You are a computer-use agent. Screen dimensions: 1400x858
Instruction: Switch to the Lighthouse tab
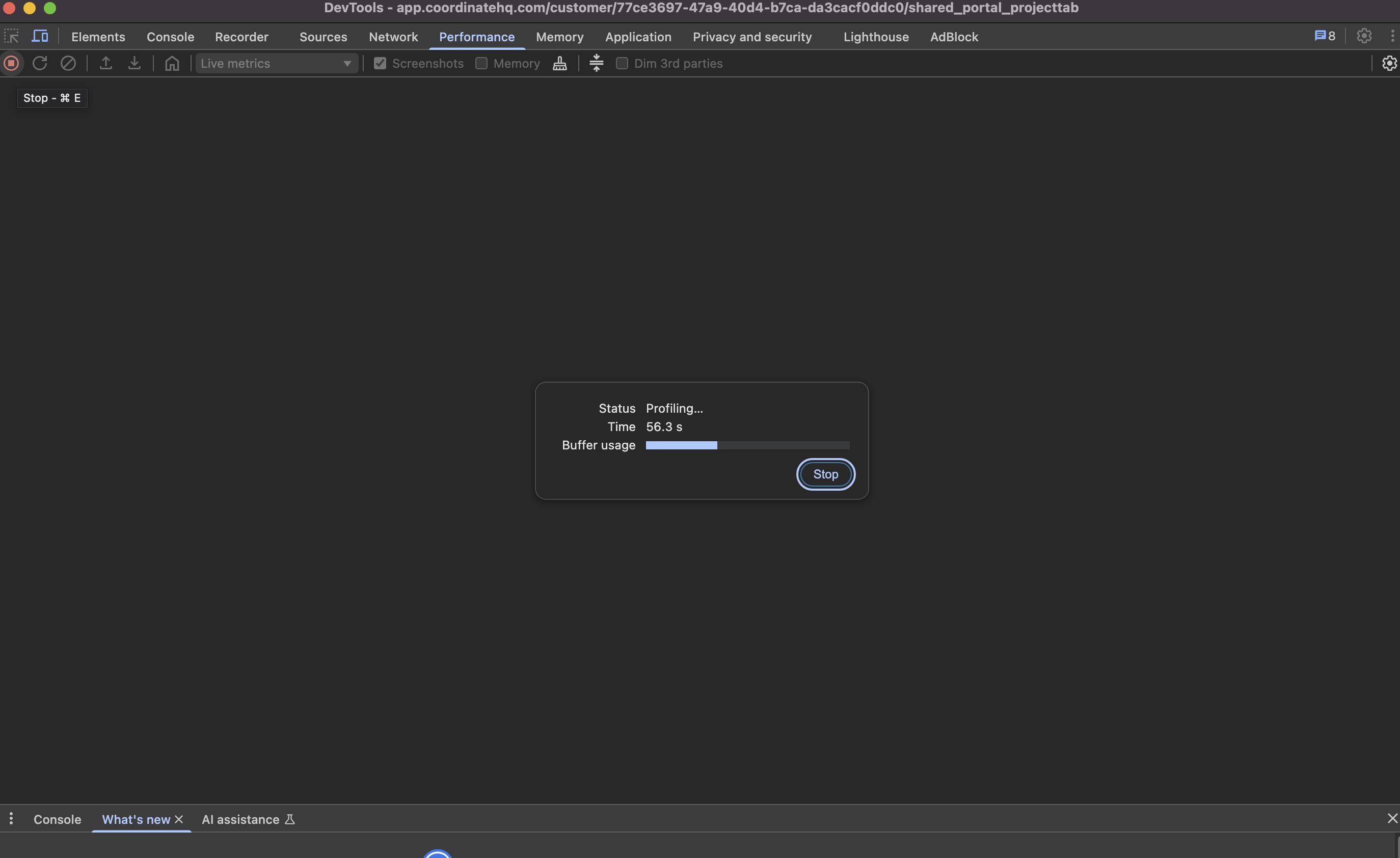pos(876,36)
